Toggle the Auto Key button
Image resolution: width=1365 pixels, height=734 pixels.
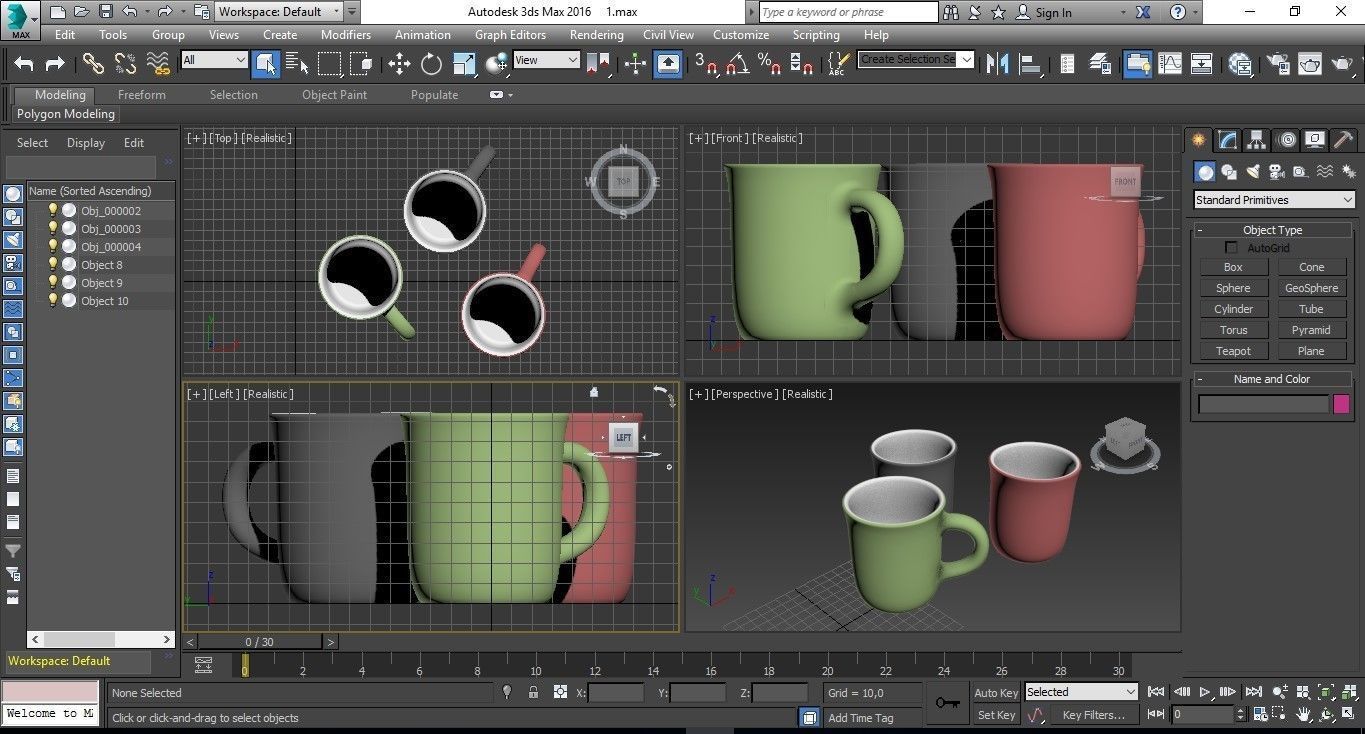point(996,692)
